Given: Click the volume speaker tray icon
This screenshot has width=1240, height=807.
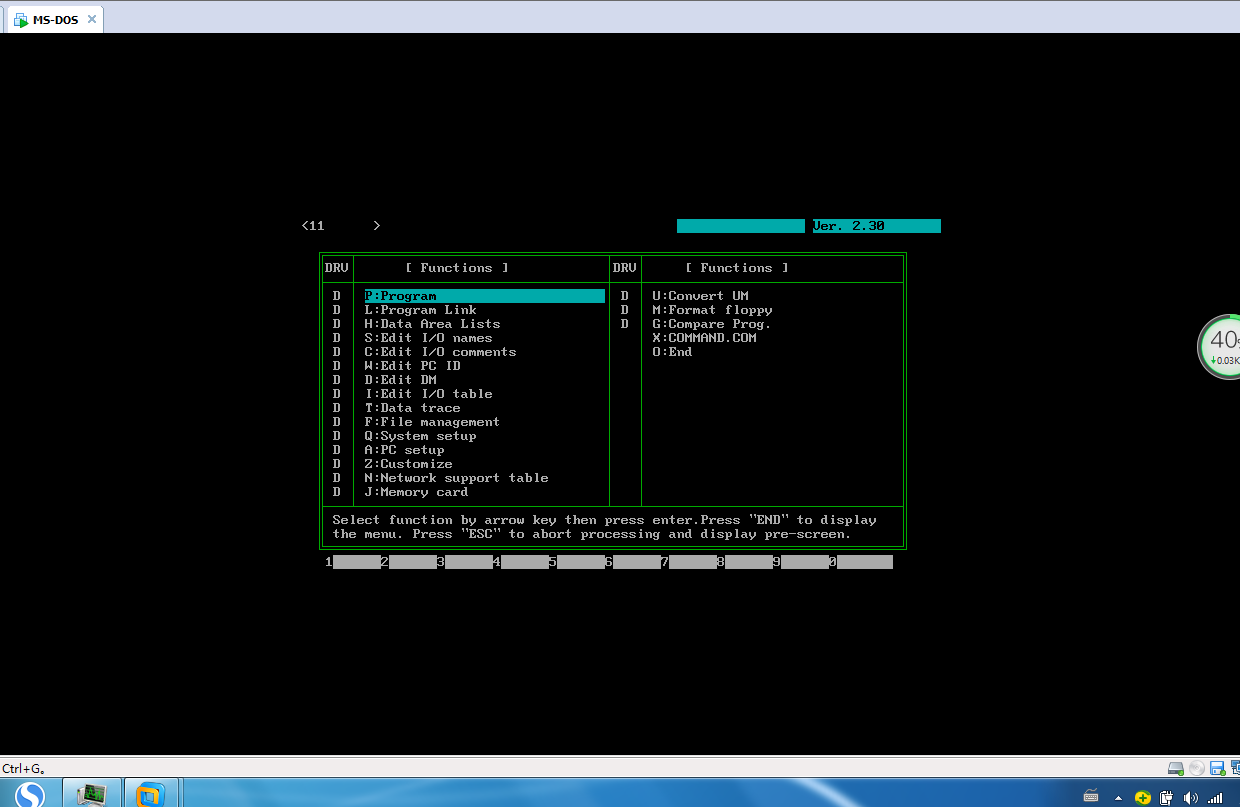Looking at the screenshot, I should pyautogui.click(x=1190, y=798).
